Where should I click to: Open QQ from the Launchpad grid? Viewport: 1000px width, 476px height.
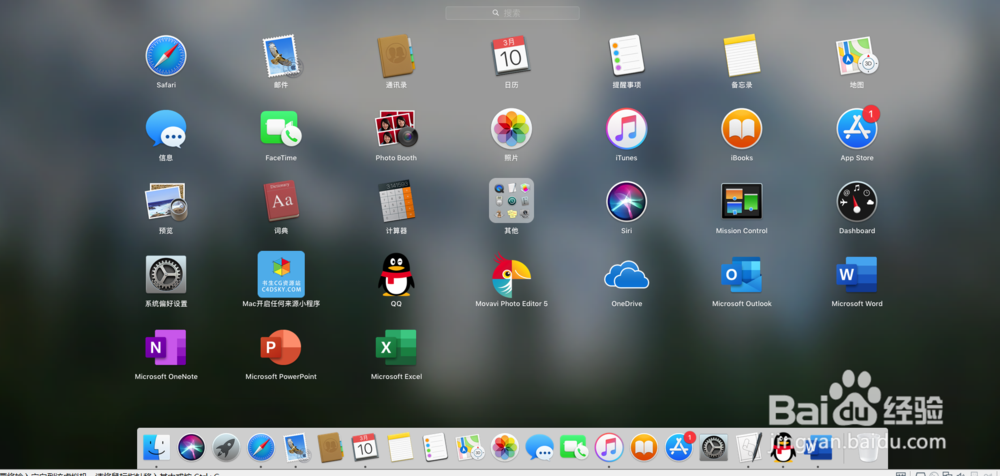coord(396,274)
